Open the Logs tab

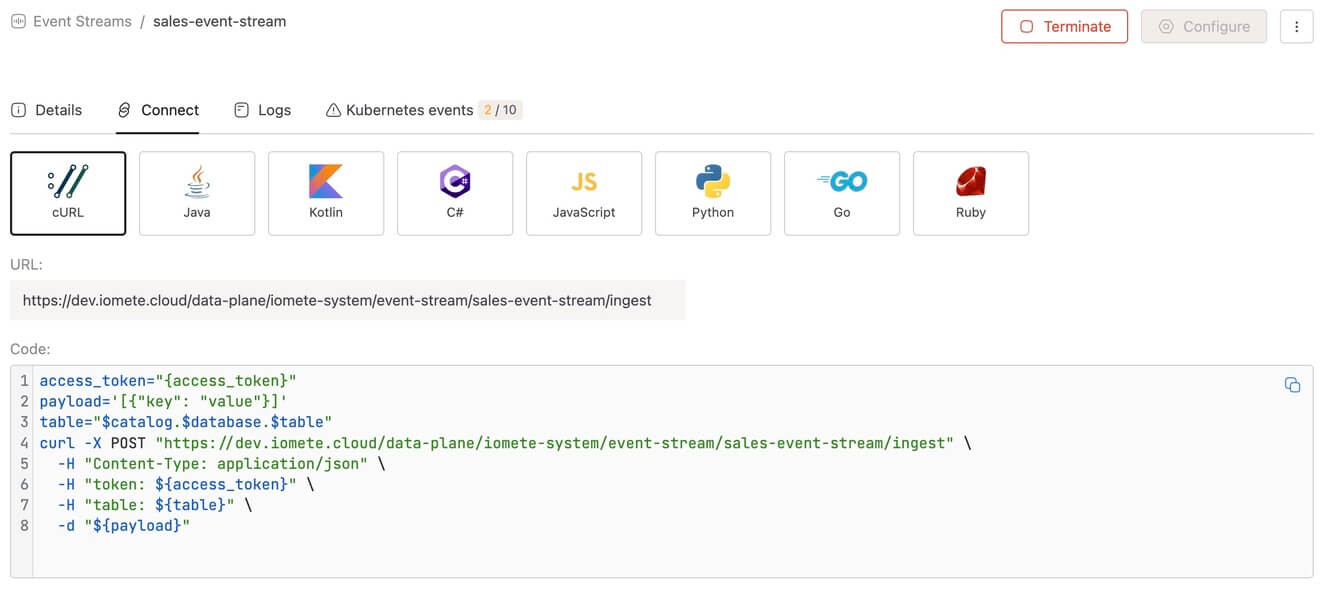(x=262, y=110)
